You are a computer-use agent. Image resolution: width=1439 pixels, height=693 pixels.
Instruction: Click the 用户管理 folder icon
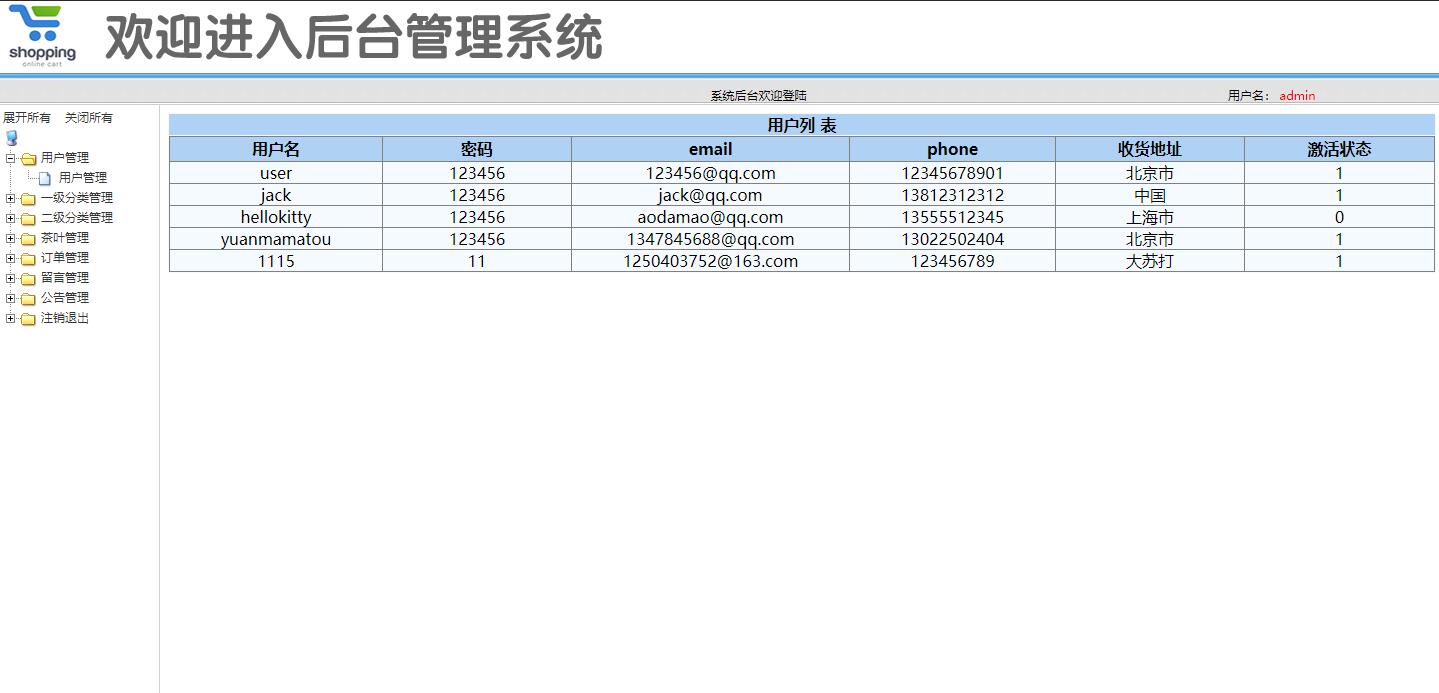[x=29, y=157]
